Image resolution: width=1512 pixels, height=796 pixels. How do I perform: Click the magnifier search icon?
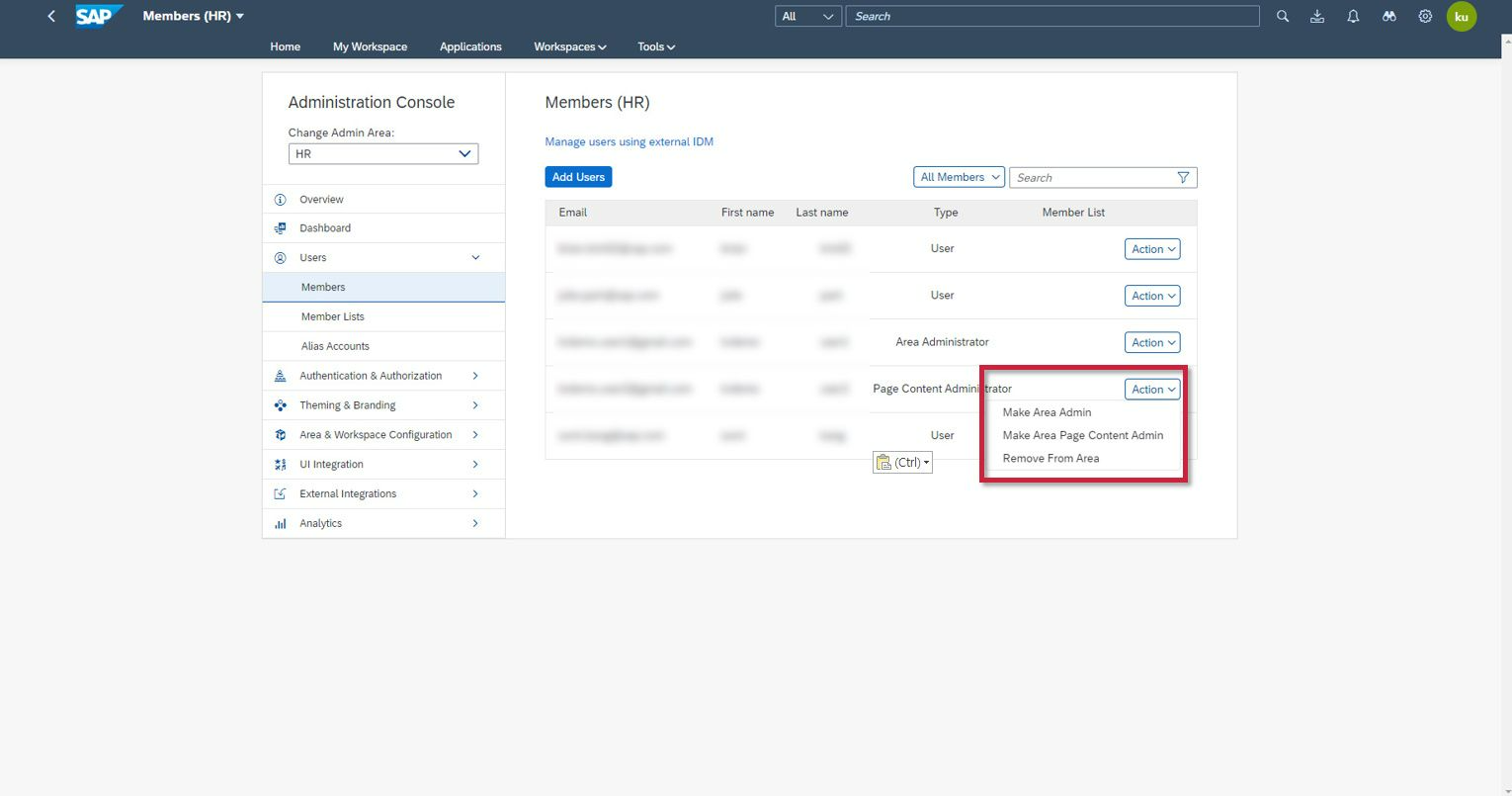click(1283, 16)
